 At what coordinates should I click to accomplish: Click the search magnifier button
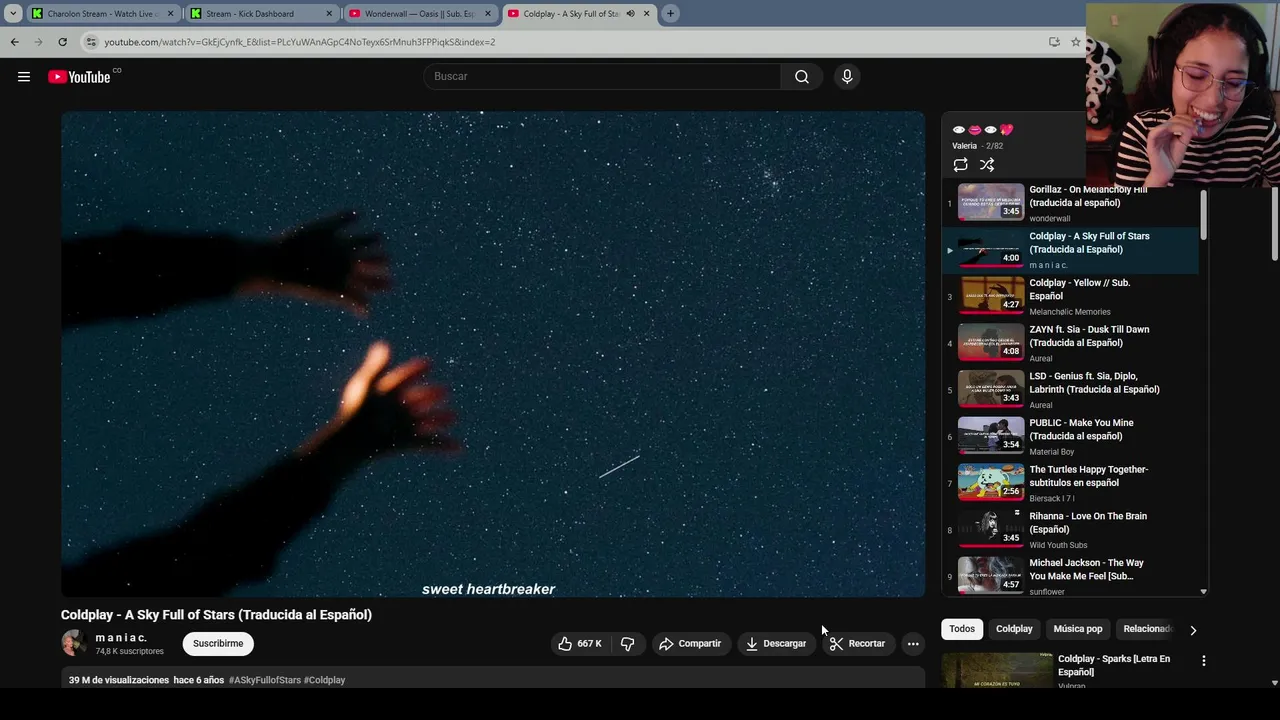(x=801, y=77)
